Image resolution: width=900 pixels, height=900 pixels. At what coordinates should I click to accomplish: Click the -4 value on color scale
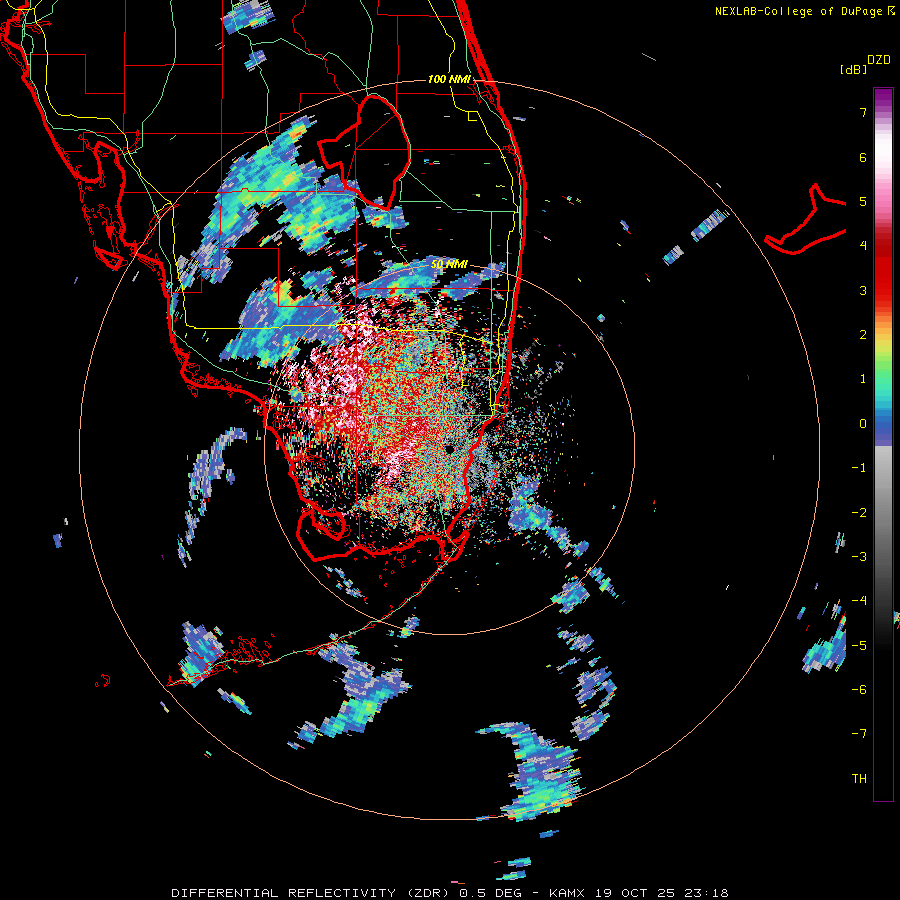(859, 601)
